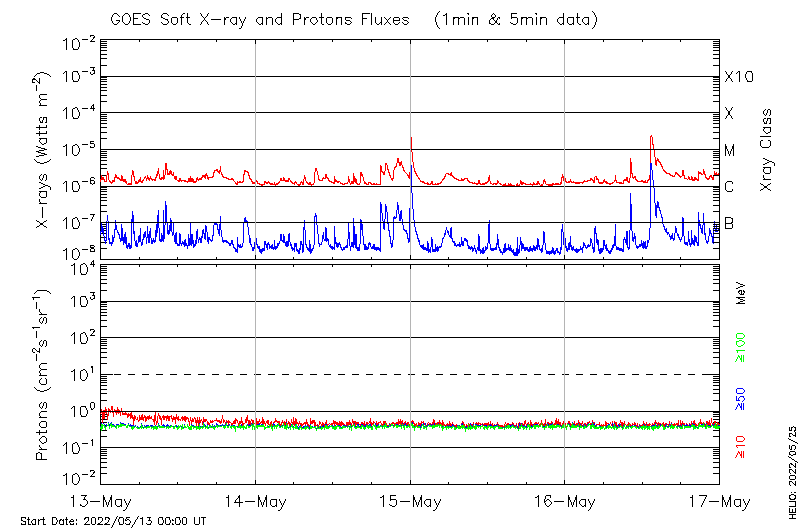800x530 pixels.
Task: Click the 17-May date label at the right end
Action: [719, 500]
